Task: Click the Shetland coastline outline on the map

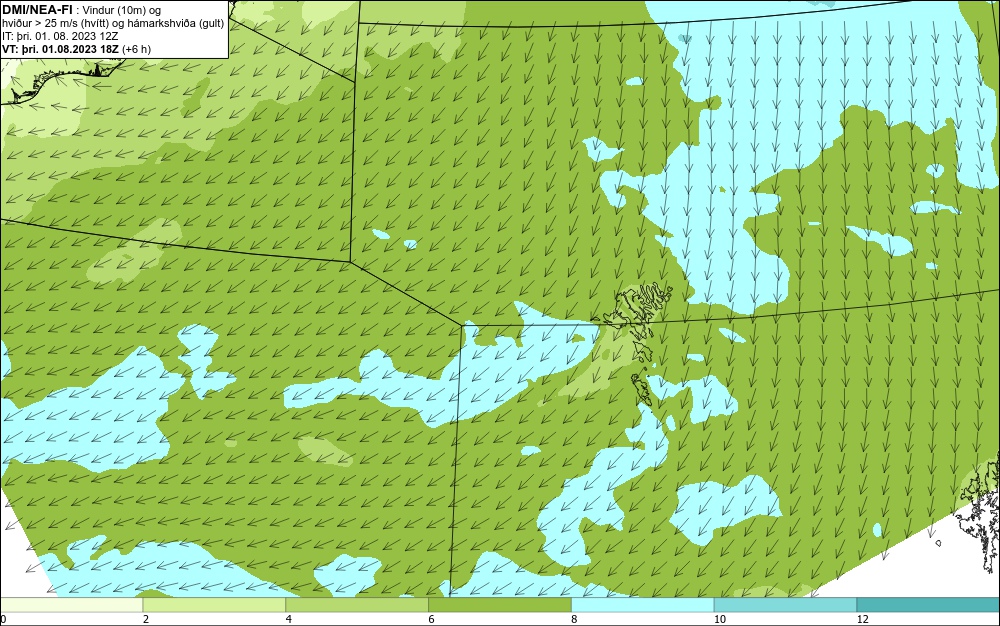Action: pos(979,516)
